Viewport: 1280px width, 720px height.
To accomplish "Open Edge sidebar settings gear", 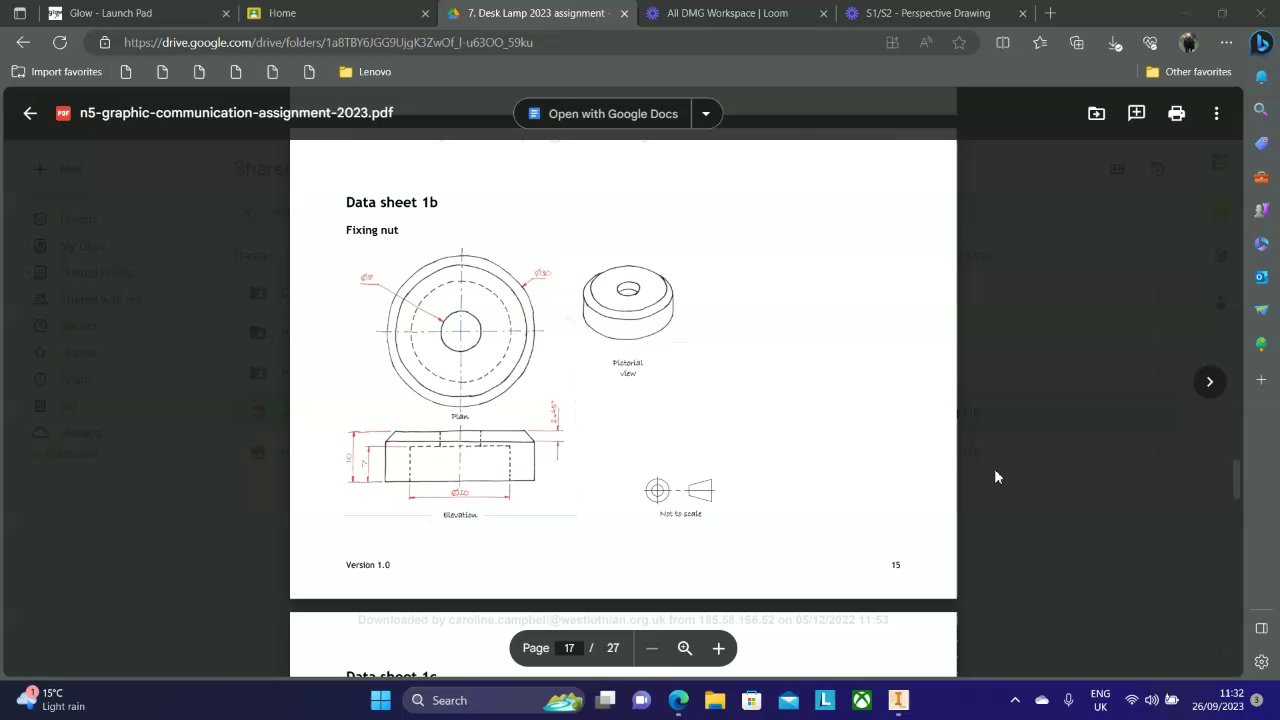I will [x=1261, y=662].
